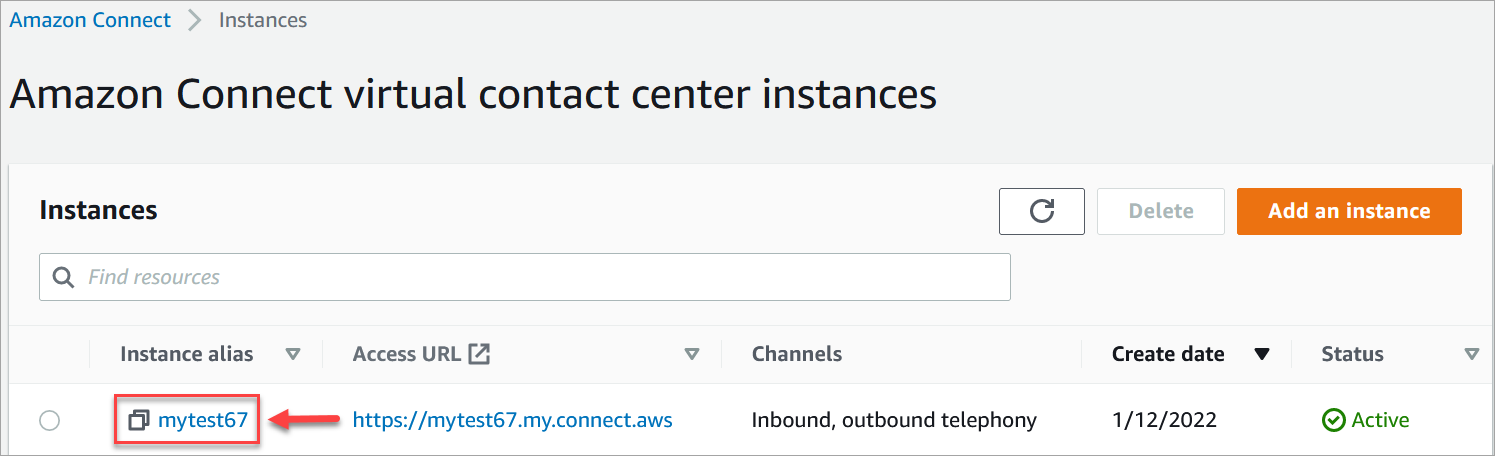Select the mytest67 instance radio button

click(49, 421)
